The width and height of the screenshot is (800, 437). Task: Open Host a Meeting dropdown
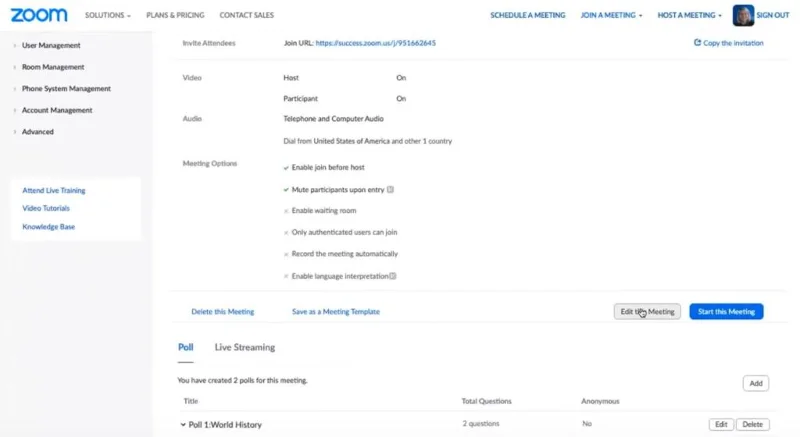689,15
